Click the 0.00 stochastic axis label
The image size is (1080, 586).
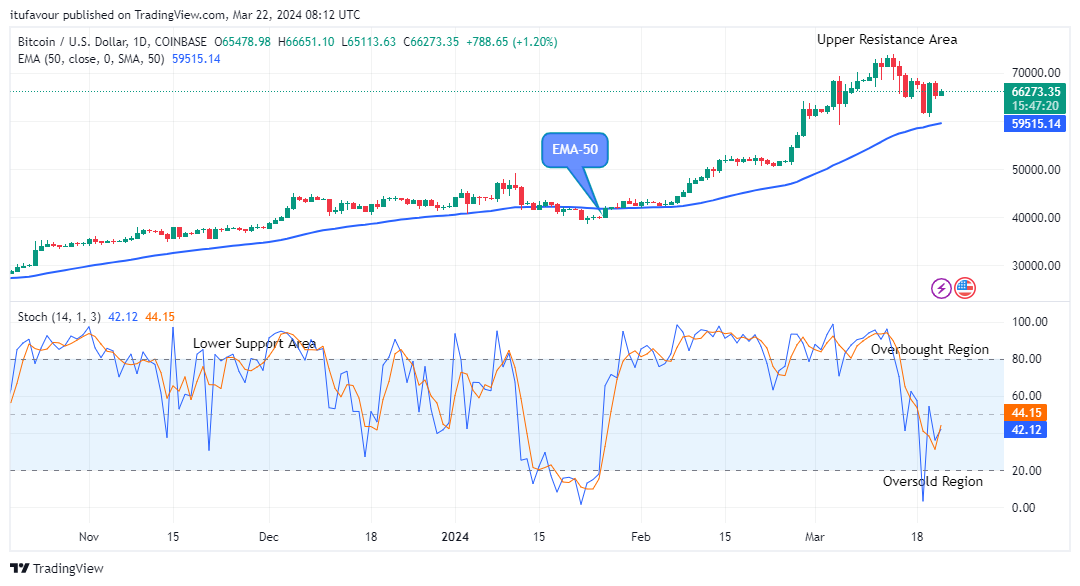pyautogui.click(x=1024, y=507)
